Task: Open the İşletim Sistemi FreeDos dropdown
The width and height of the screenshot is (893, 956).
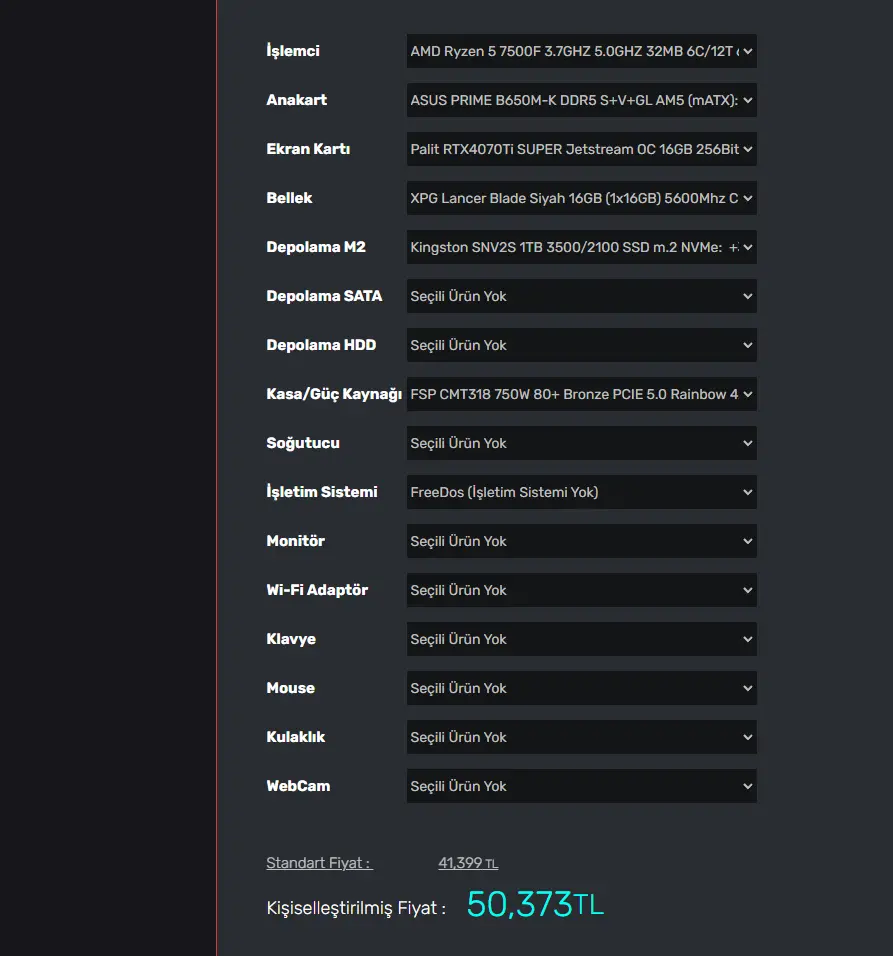Action: pos(582,492)
